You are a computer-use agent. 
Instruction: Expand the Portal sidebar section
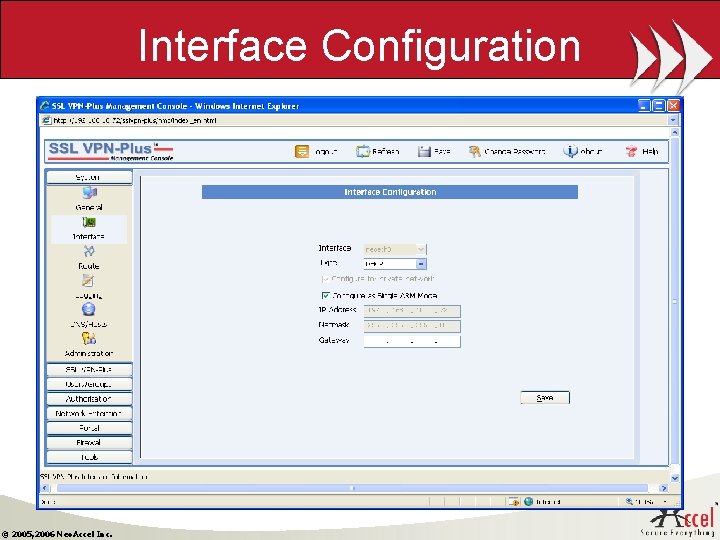(89, 428)
